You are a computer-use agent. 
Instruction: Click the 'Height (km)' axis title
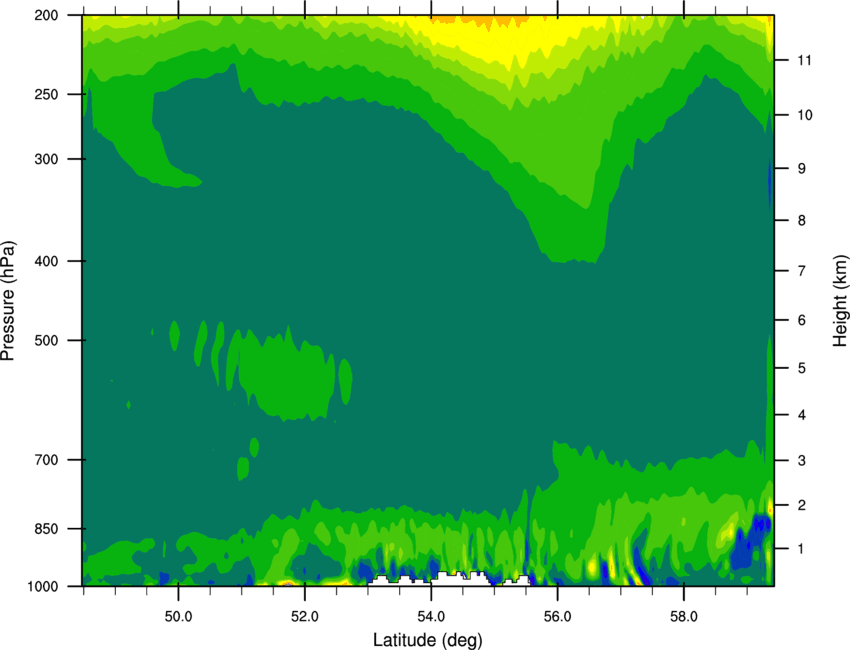[840, 300]
